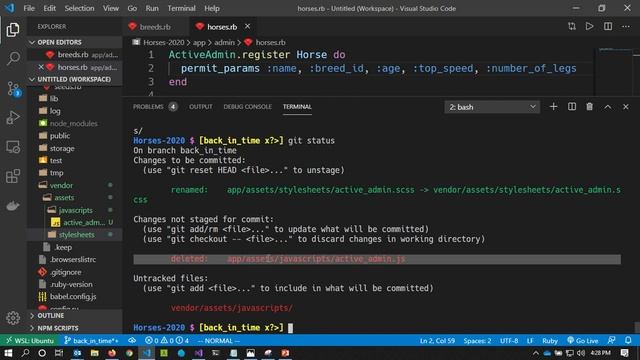Close the horses.rb editor tab
640x360 pixels.
(247, 27)
